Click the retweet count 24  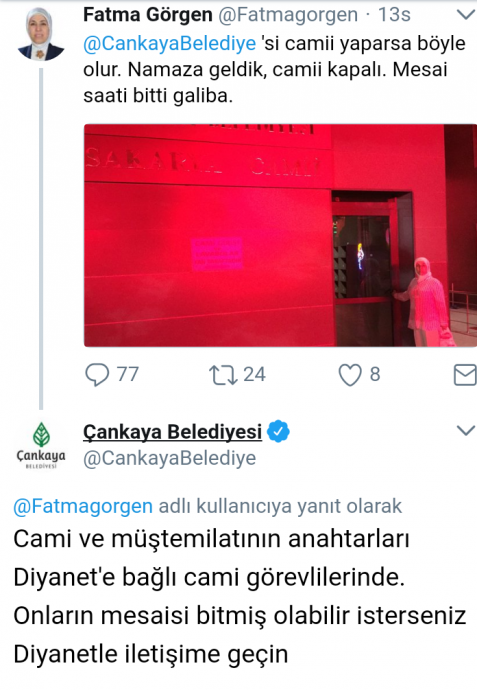point(254,375)
